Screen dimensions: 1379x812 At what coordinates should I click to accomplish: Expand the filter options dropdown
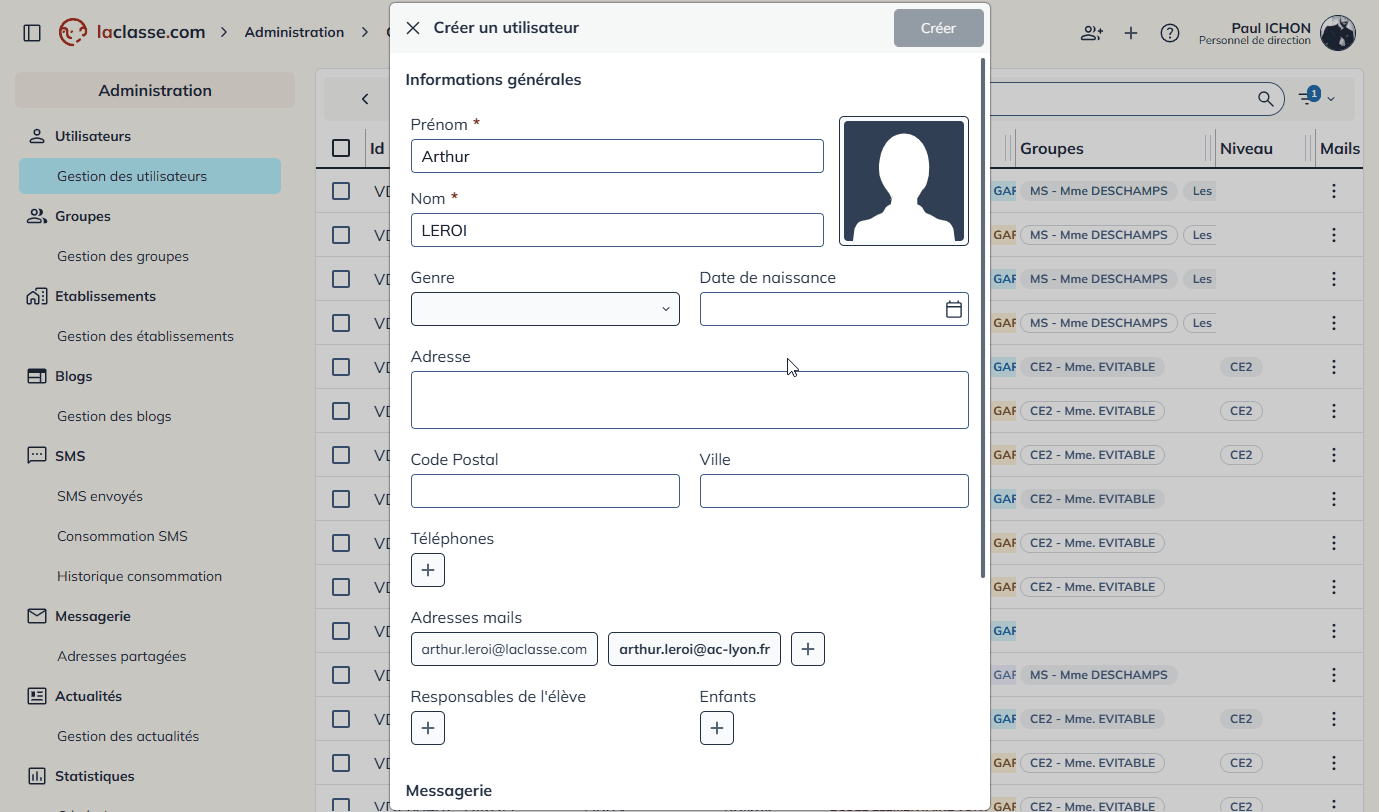1317,98
